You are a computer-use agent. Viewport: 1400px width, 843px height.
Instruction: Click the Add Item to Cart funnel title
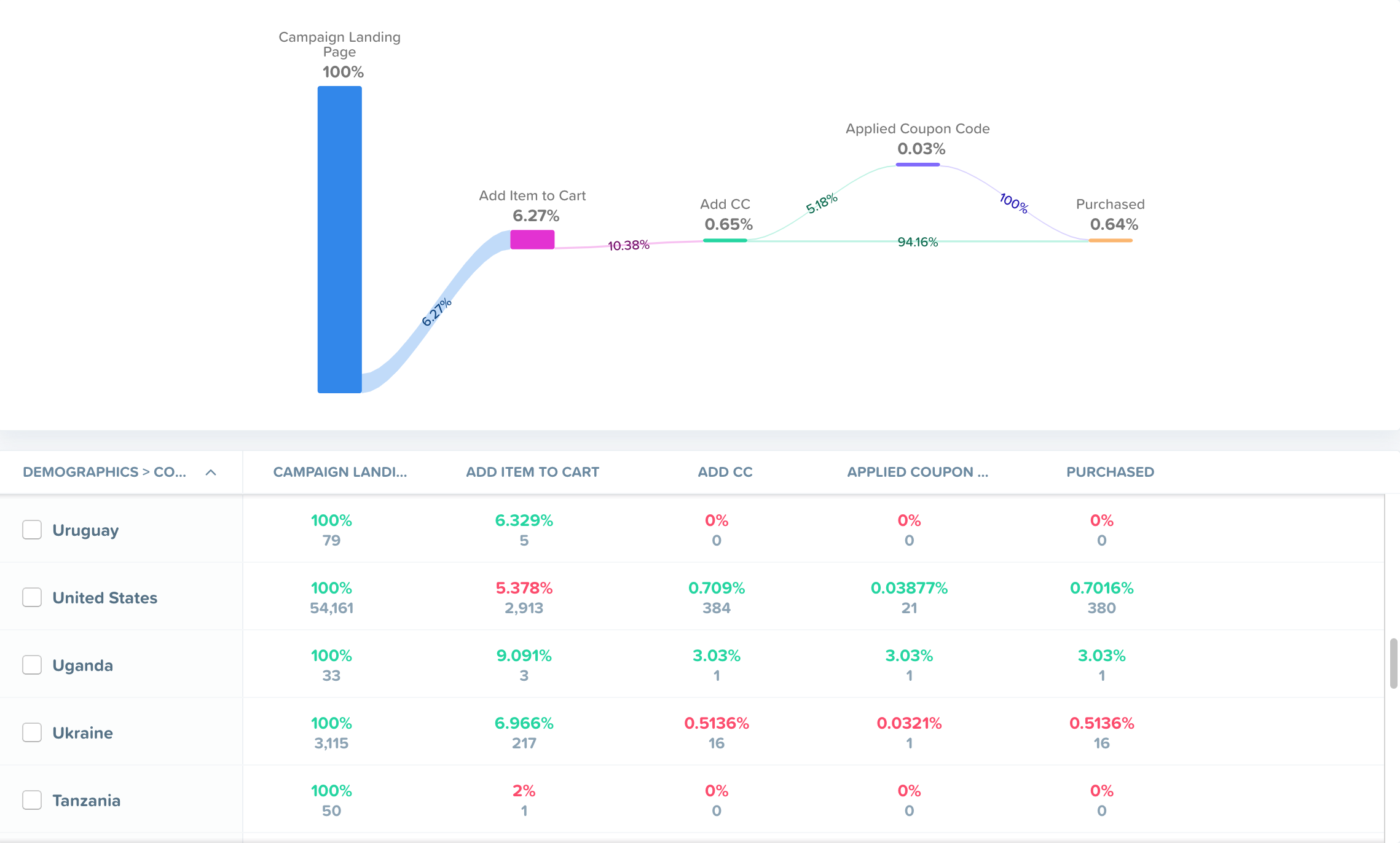pyautogui.click(x=532, y=195)
